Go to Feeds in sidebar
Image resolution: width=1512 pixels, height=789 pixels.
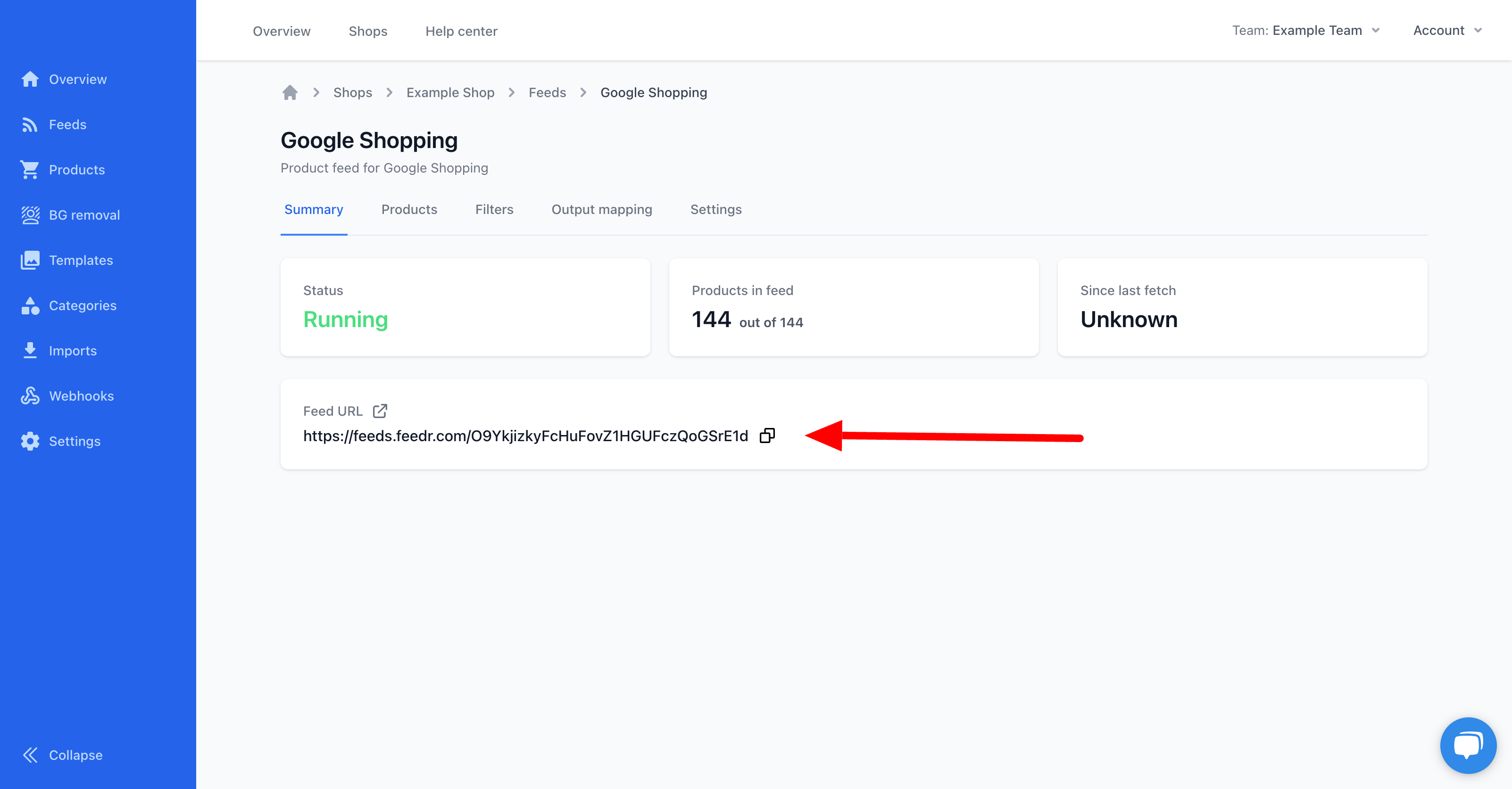[x=67, y=124]
